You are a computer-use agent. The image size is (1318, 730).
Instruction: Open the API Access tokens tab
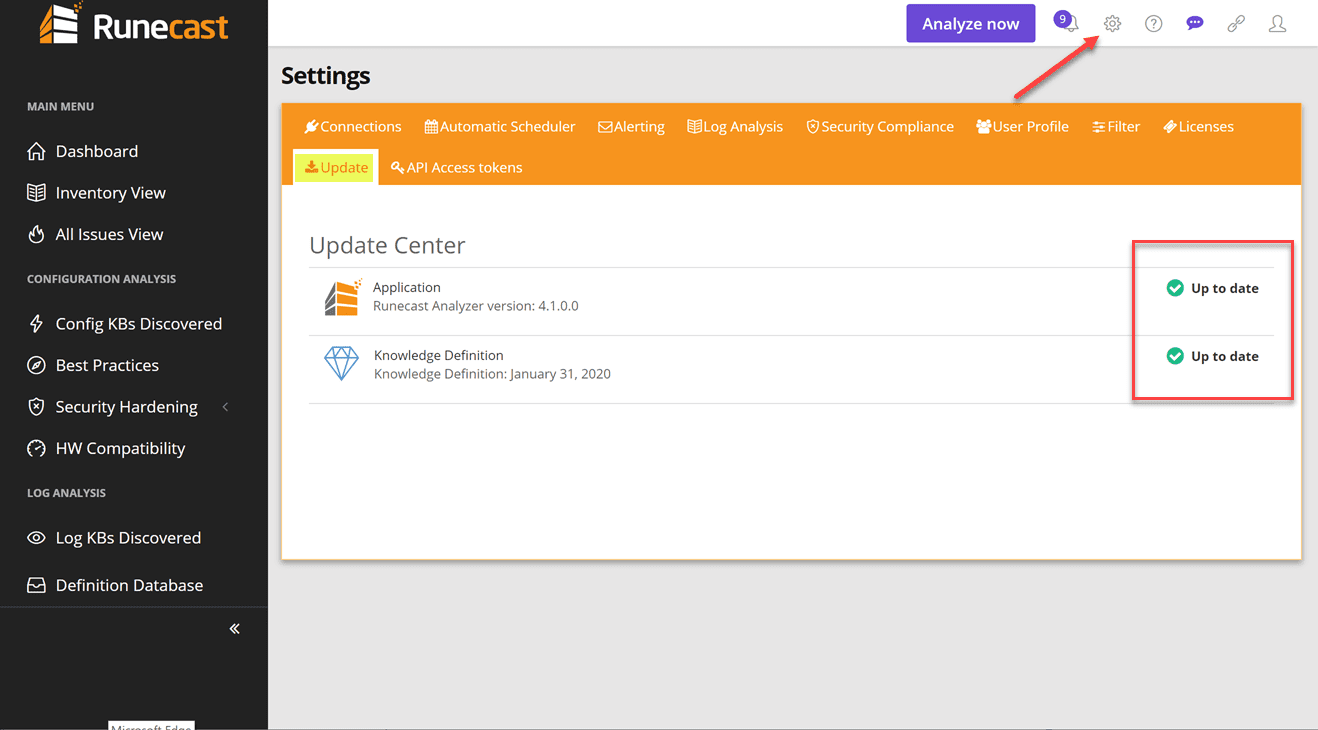pos(457,168)
